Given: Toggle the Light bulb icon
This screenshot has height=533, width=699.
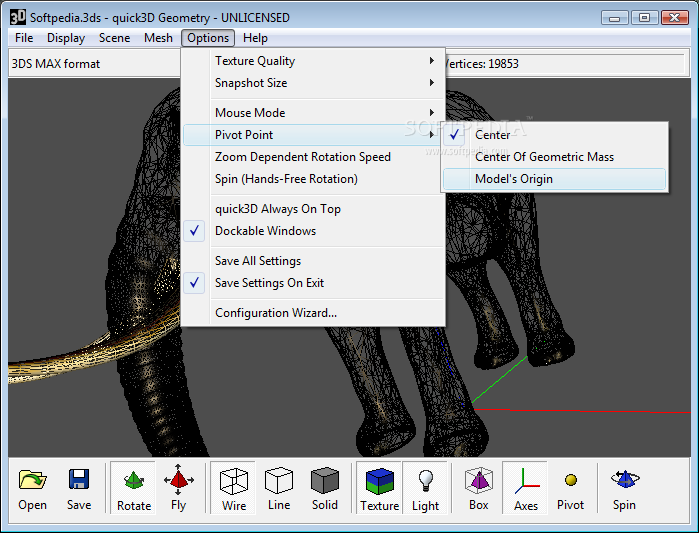Looking at the screenshot, I should [426, 481].
